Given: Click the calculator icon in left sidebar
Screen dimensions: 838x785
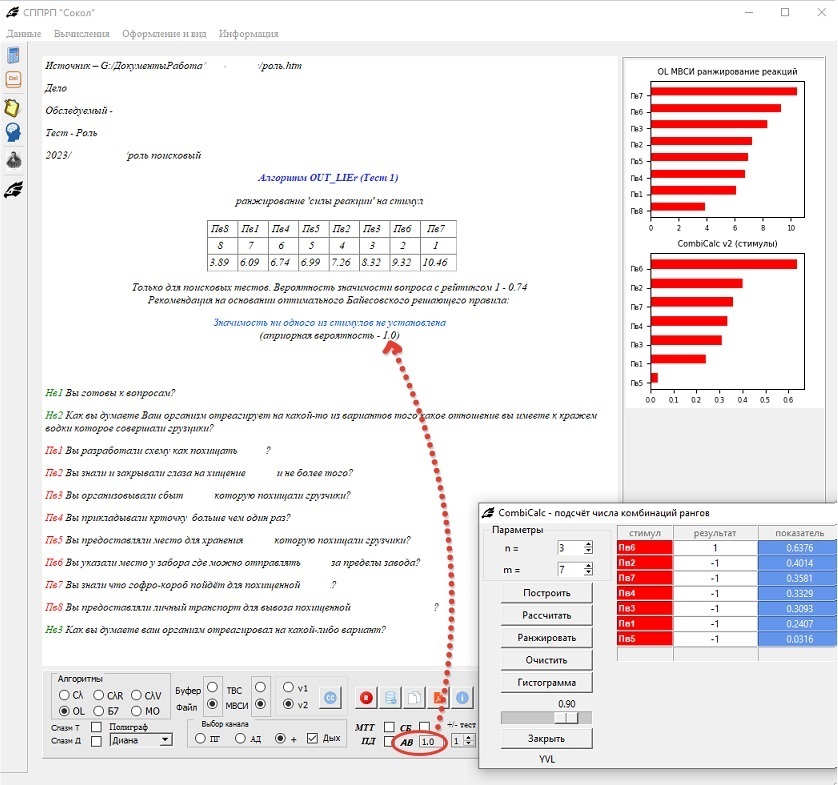Looking at the screenshot, I should pos(14,55).
